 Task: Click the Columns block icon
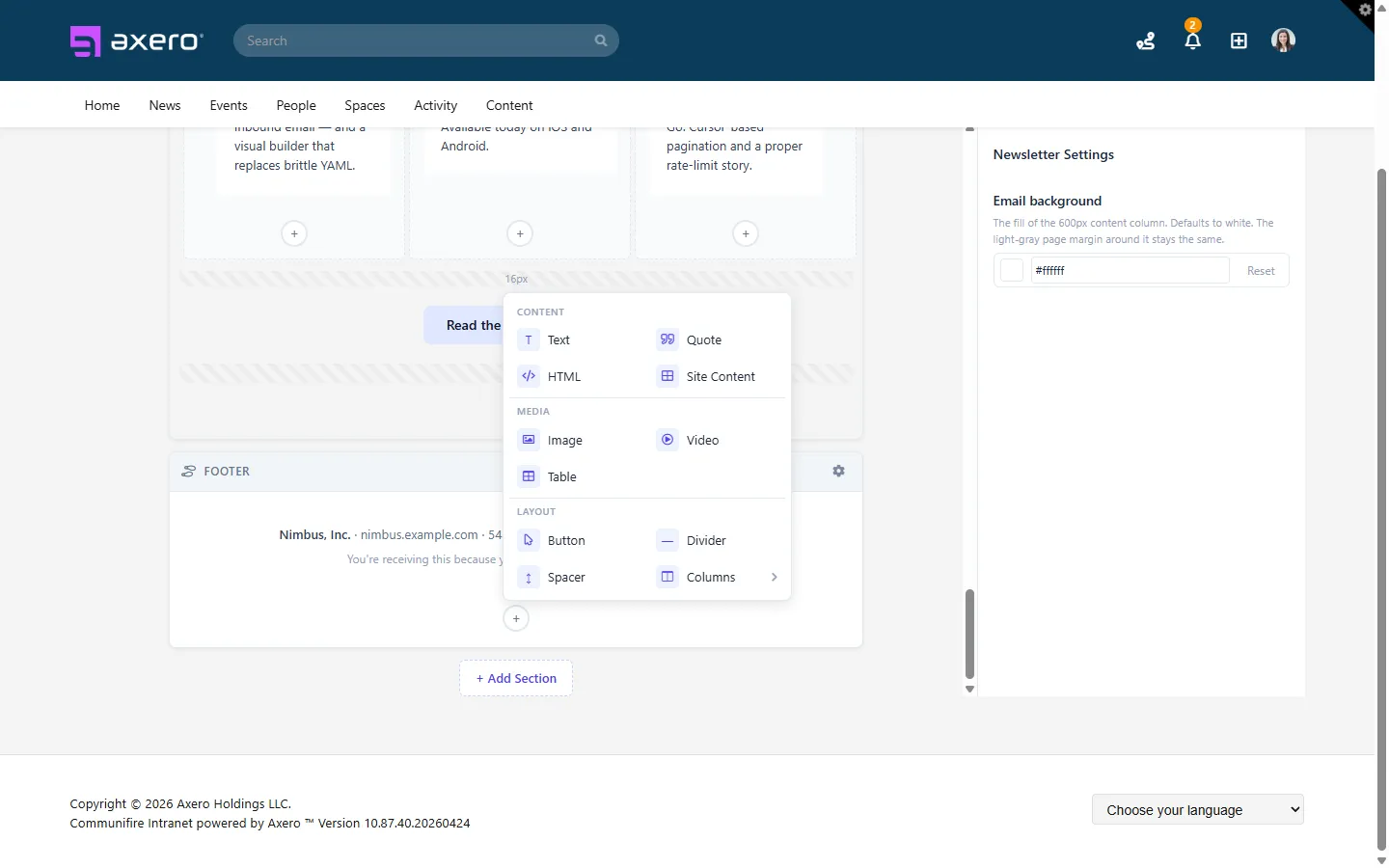[667, 577]
